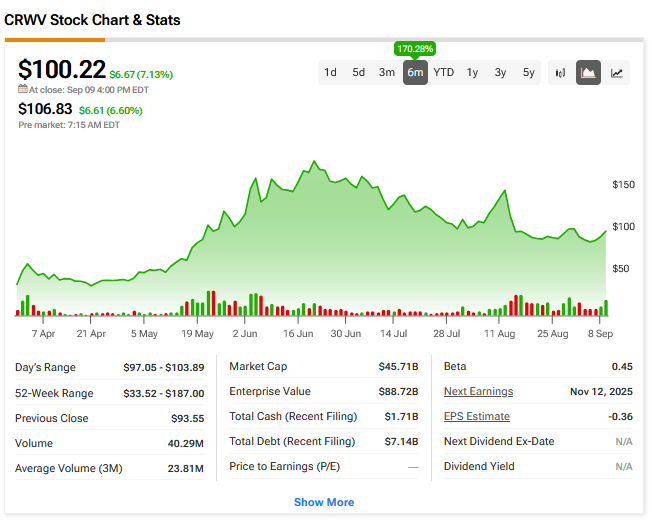Expand stats with Show More
652x521 pixels.
click(323, 502)
